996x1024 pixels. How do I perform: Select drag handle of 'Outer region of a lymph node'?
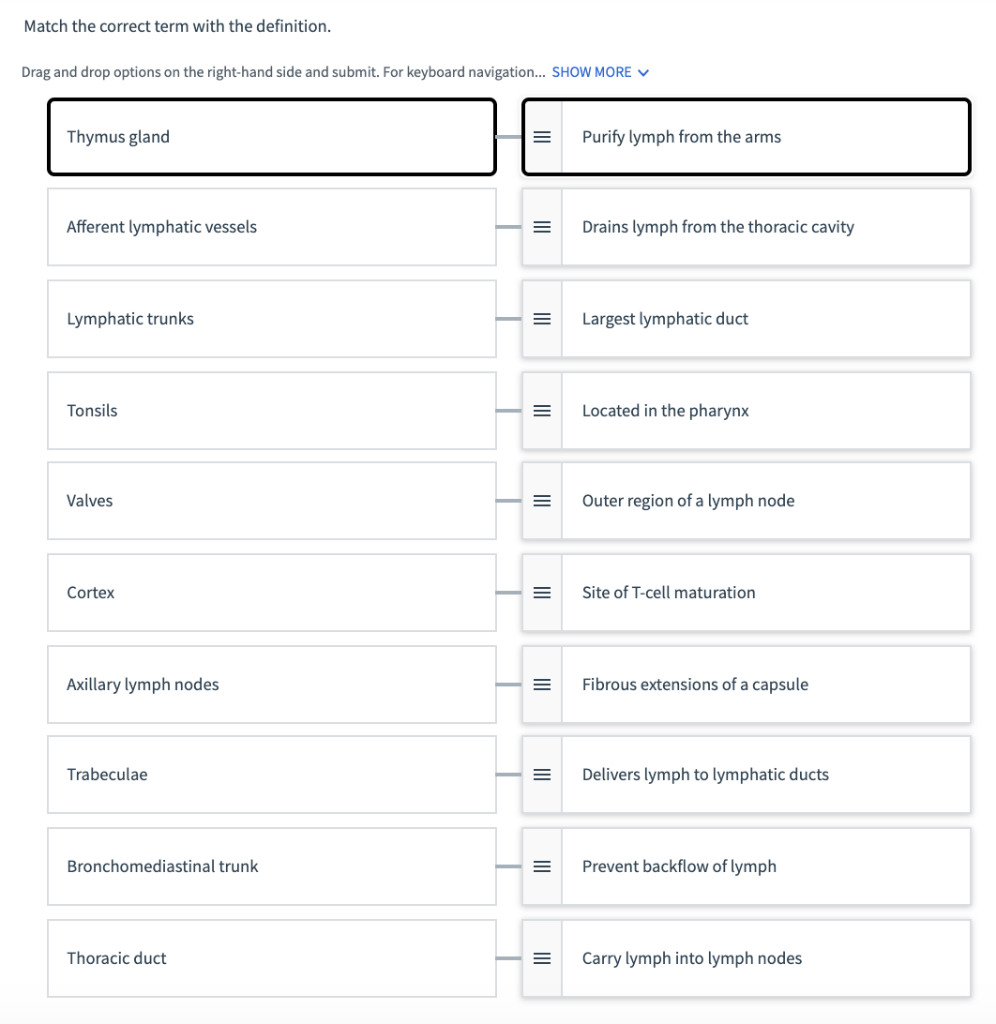pyautogui.click(x=542, y=501)
